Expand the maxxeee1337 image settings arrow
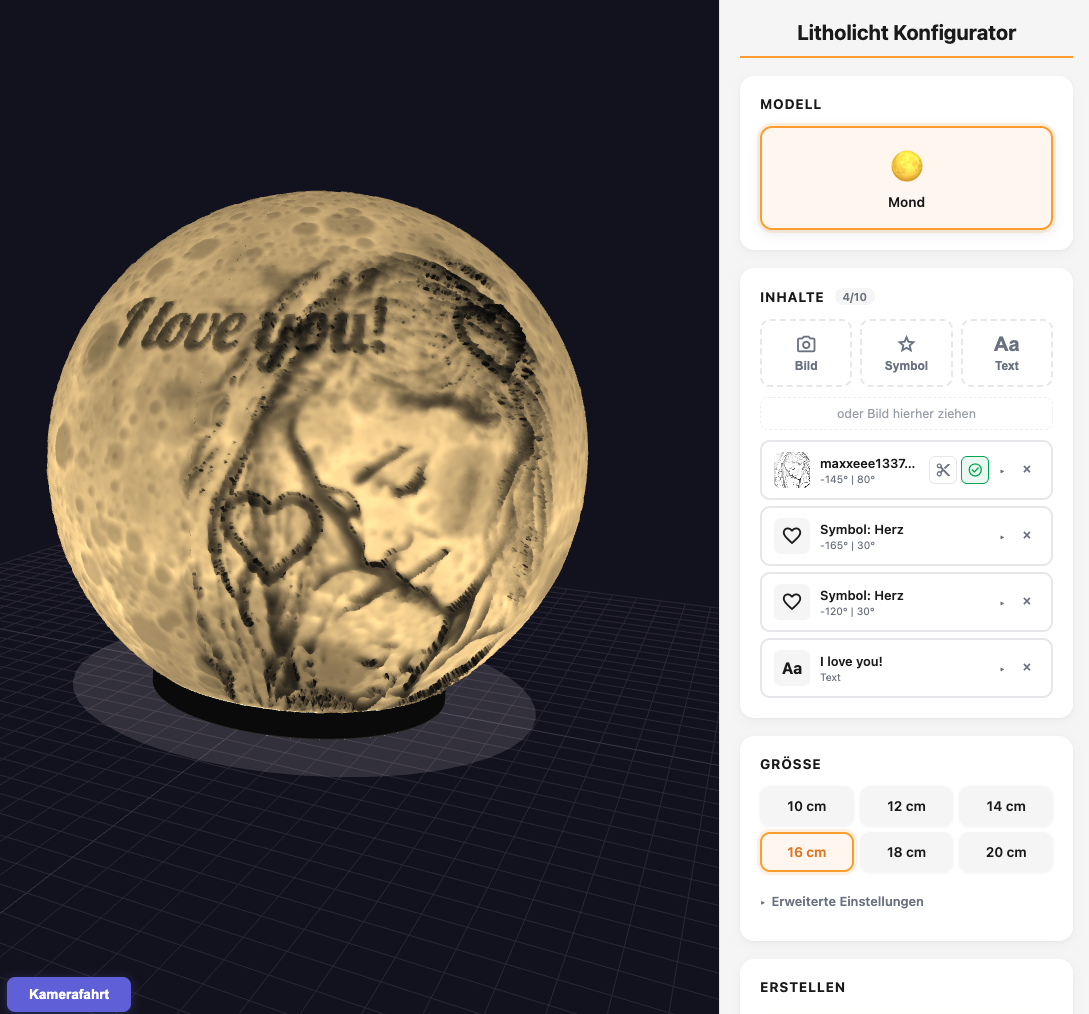1089x1014 pixels. point(1001,471)
